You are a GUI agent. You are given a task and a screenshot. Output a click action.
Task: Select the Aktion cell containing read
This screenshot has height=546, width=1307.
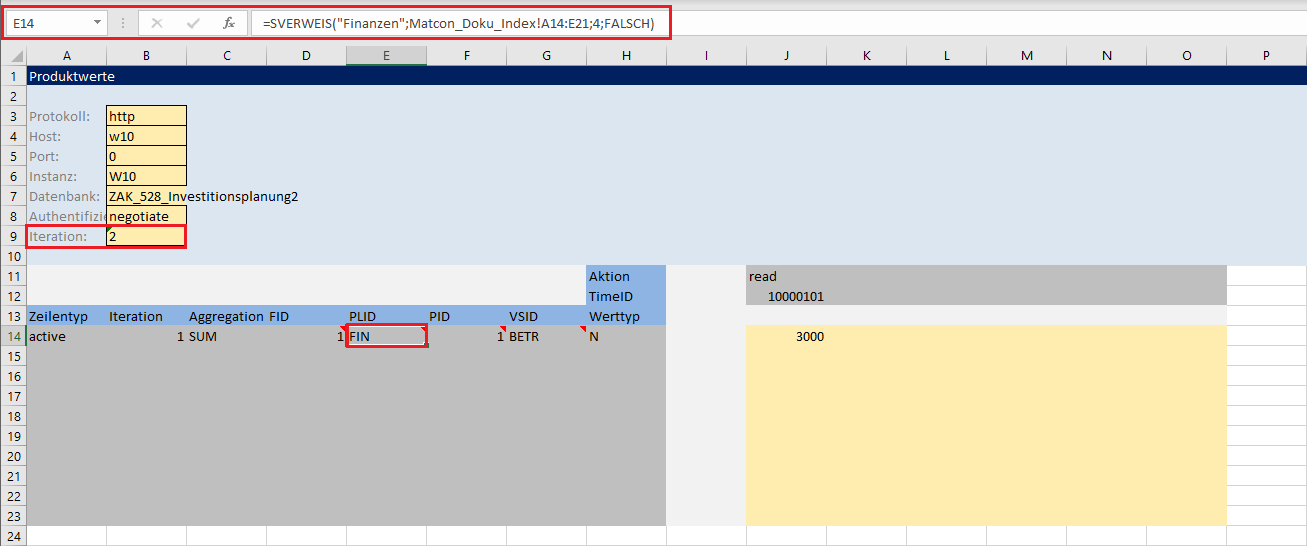pyautogui.click(x=786, y=277)
